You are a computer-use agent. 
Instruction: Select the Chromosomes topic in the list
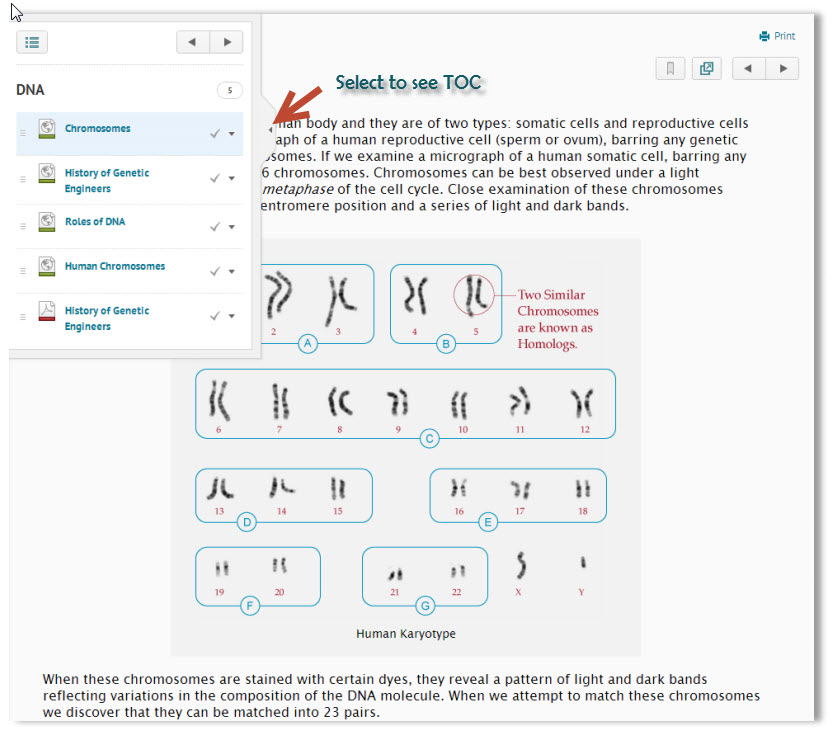(x=97, y=129)
